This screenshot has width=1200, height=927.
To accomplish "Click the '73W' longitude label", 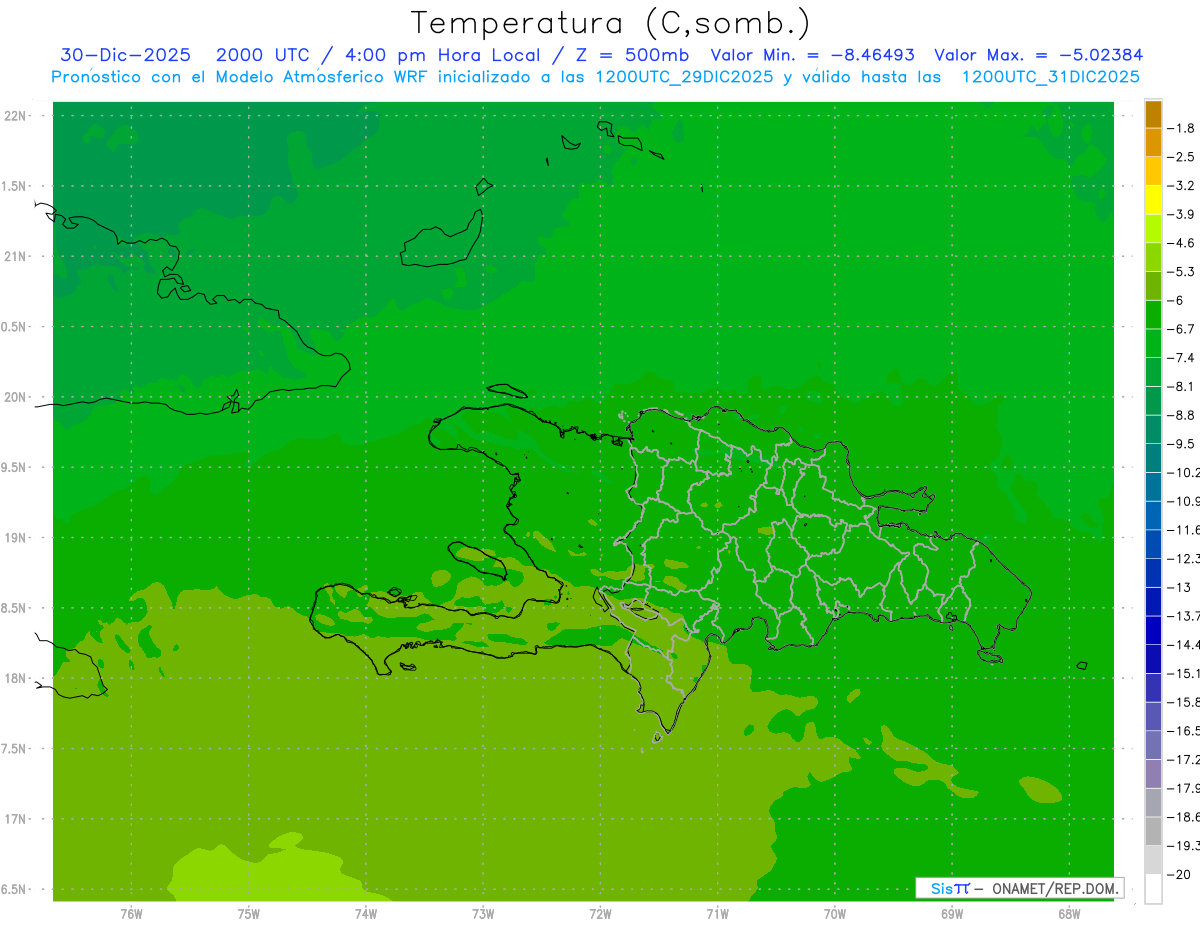I will 483,913.
